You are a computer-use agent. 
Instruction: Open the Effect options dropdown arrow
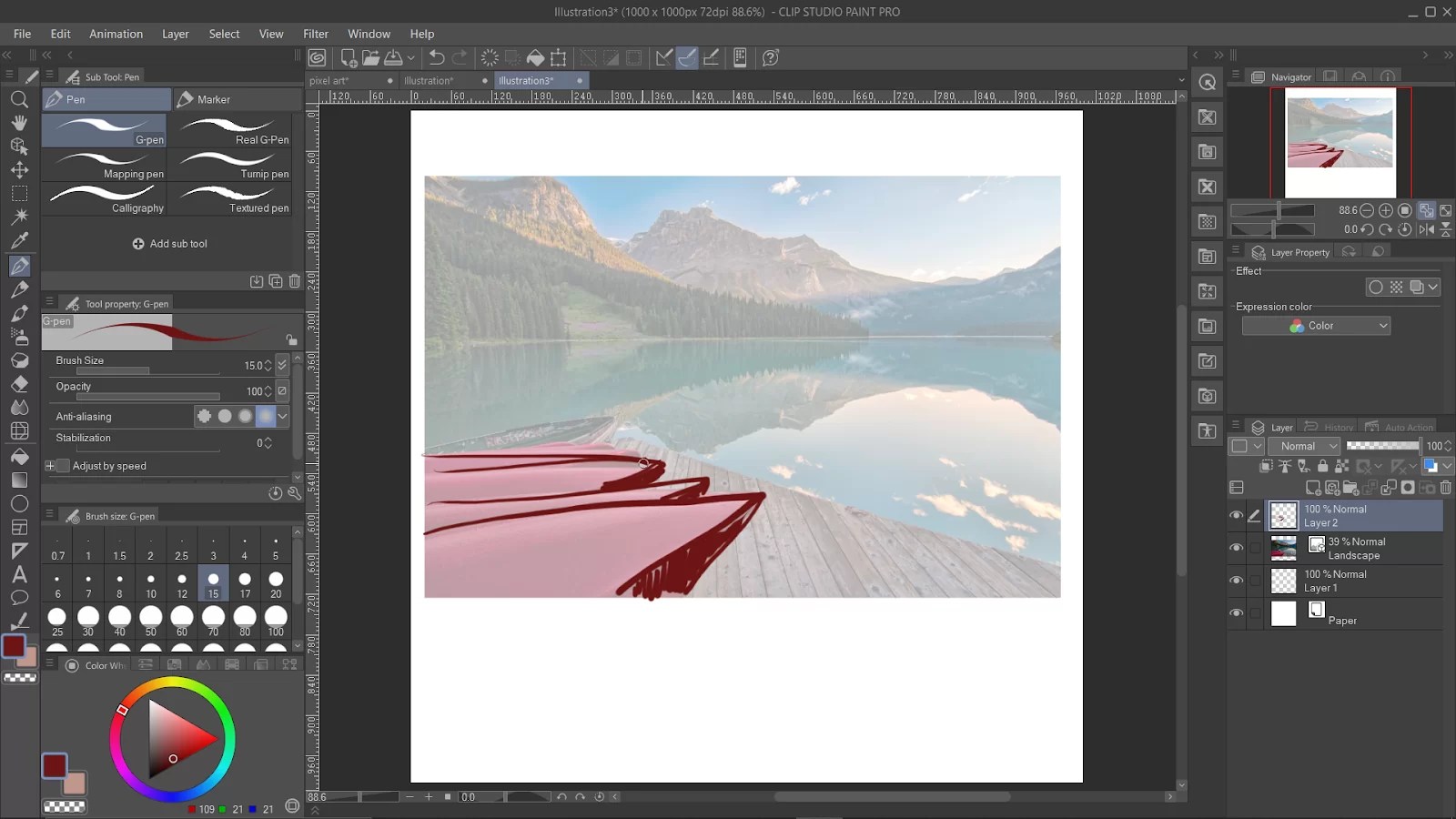coord(1433,288)
